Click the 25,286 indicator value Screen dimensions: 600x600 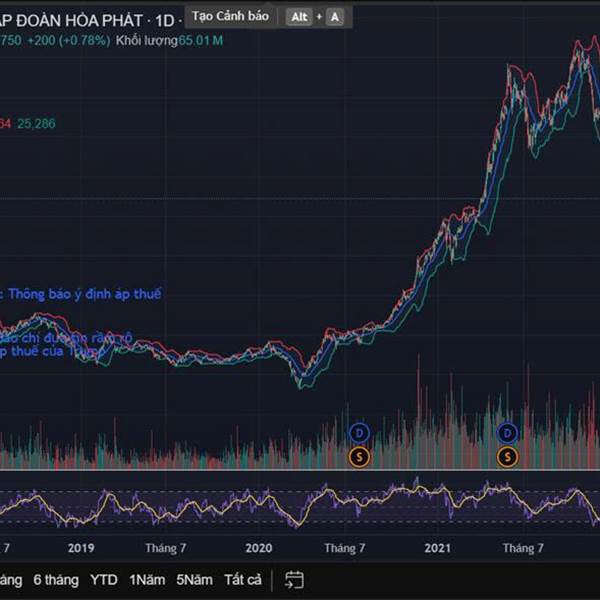coord(36,124)
